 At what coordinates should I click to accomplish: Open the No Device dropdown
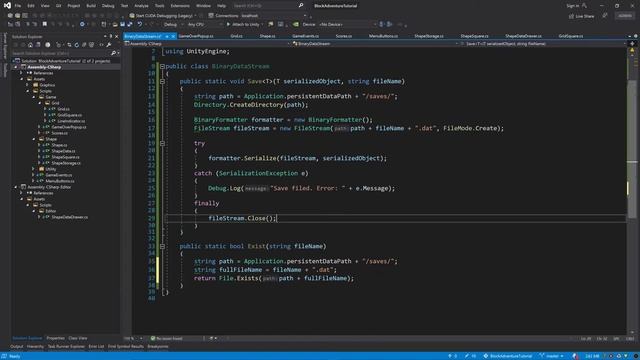pyautogui.click(x=348, y=24)
